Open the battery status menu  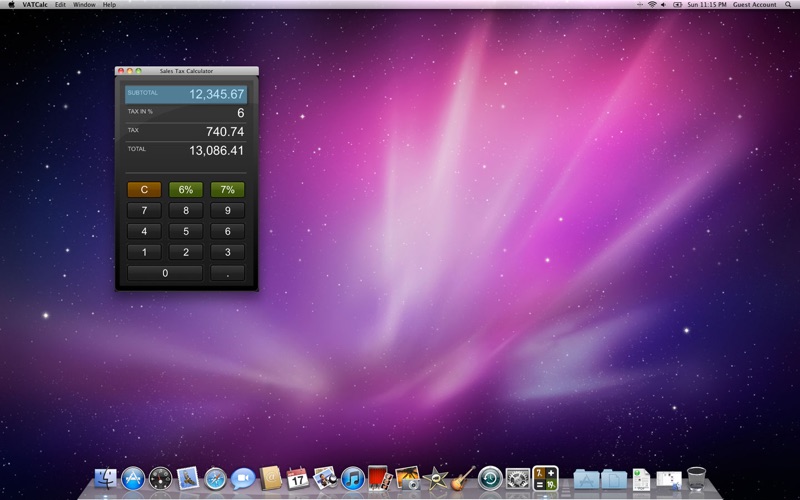click(x=677, y=5)
